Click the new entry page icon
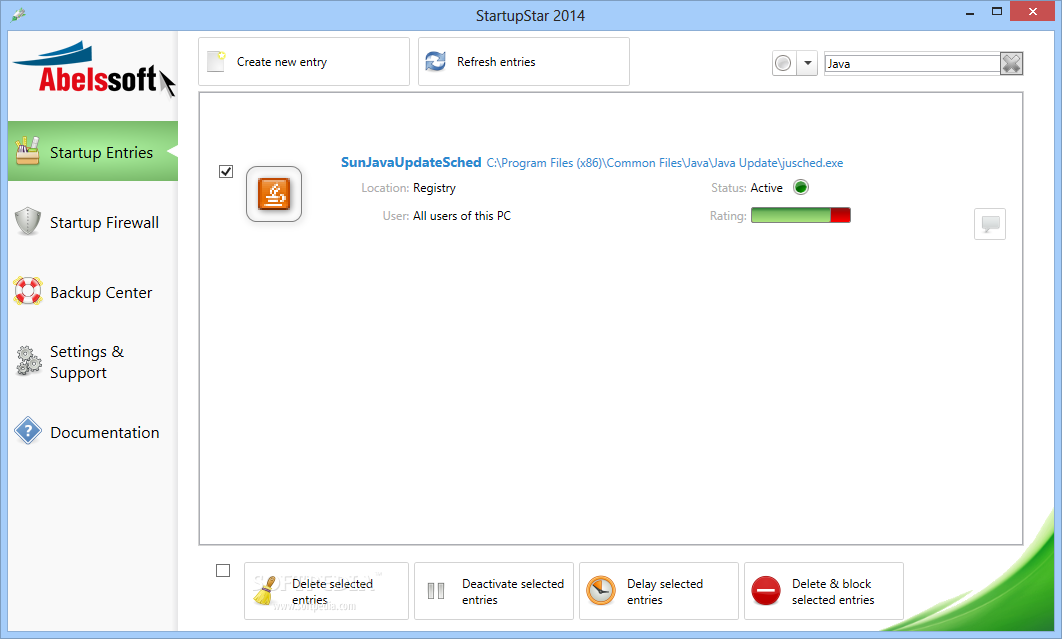 pos(216,62)
